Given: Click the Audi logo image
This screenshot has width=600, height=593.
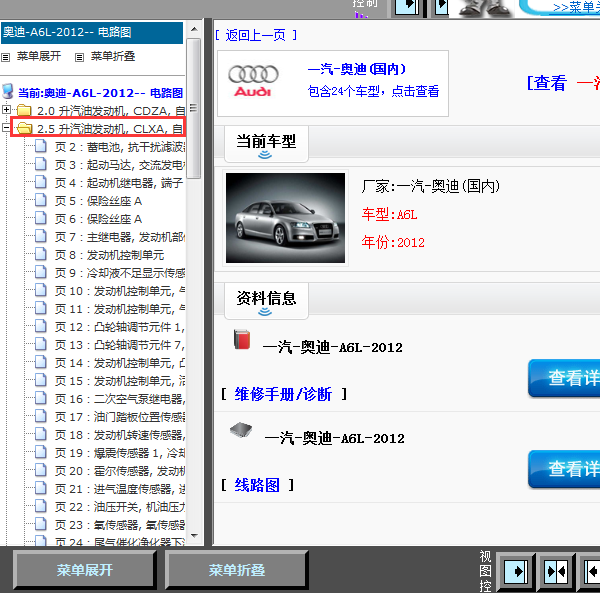Looking at the screenshot, I should pos(253,81).
